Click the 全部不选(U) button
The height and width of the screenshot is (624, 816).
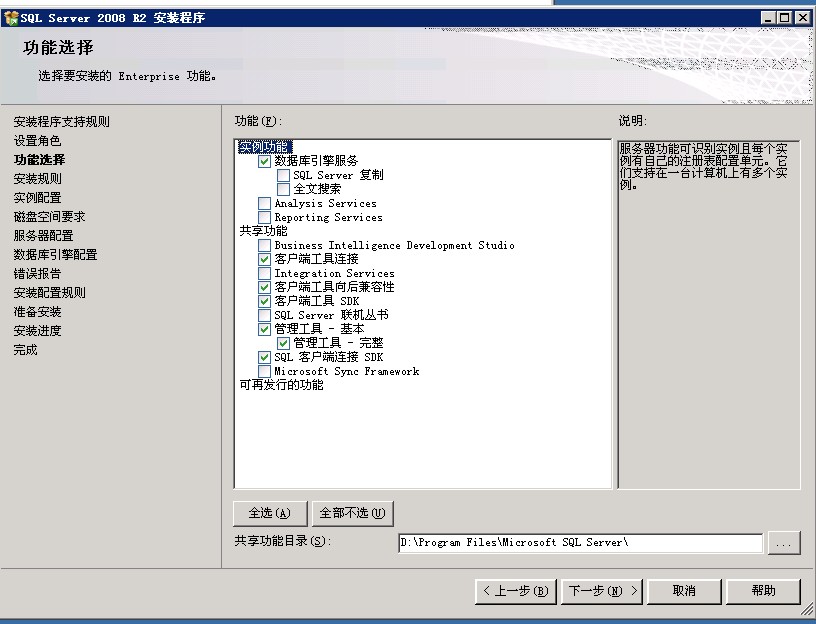pos(352,514)
